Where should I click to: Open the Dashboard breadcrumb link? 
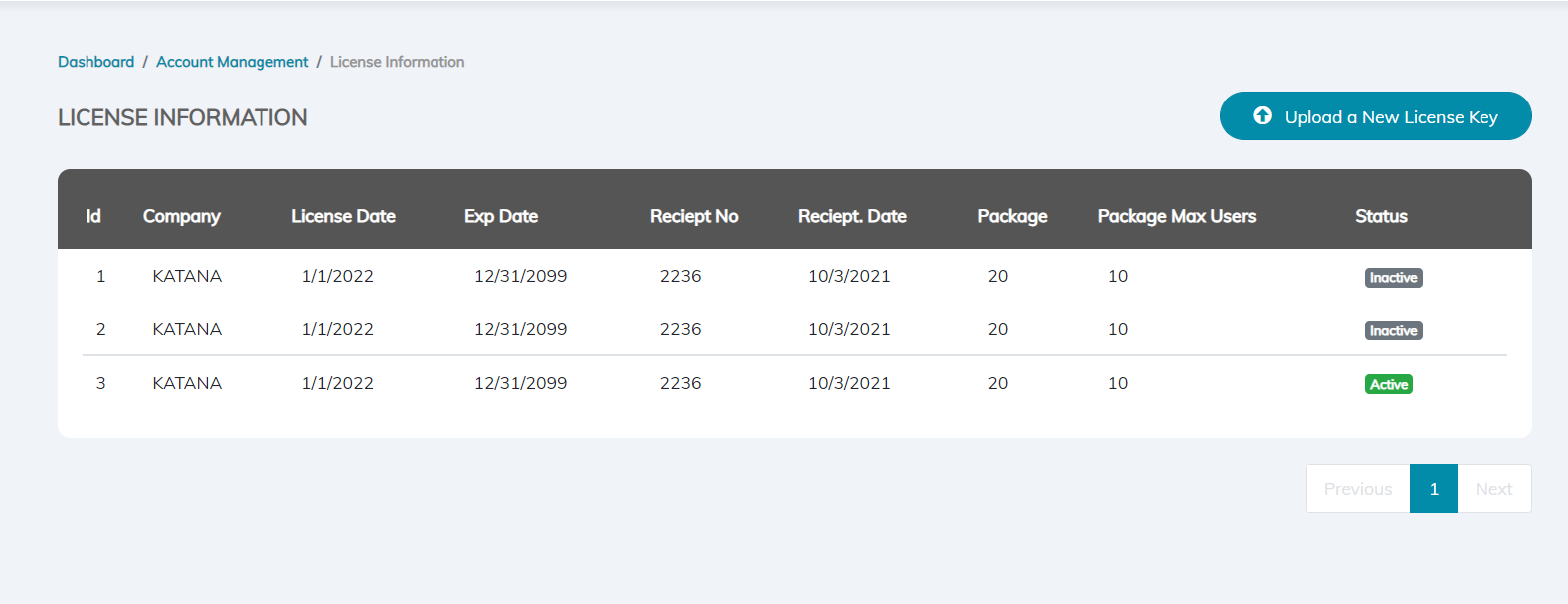click(95, 62)
